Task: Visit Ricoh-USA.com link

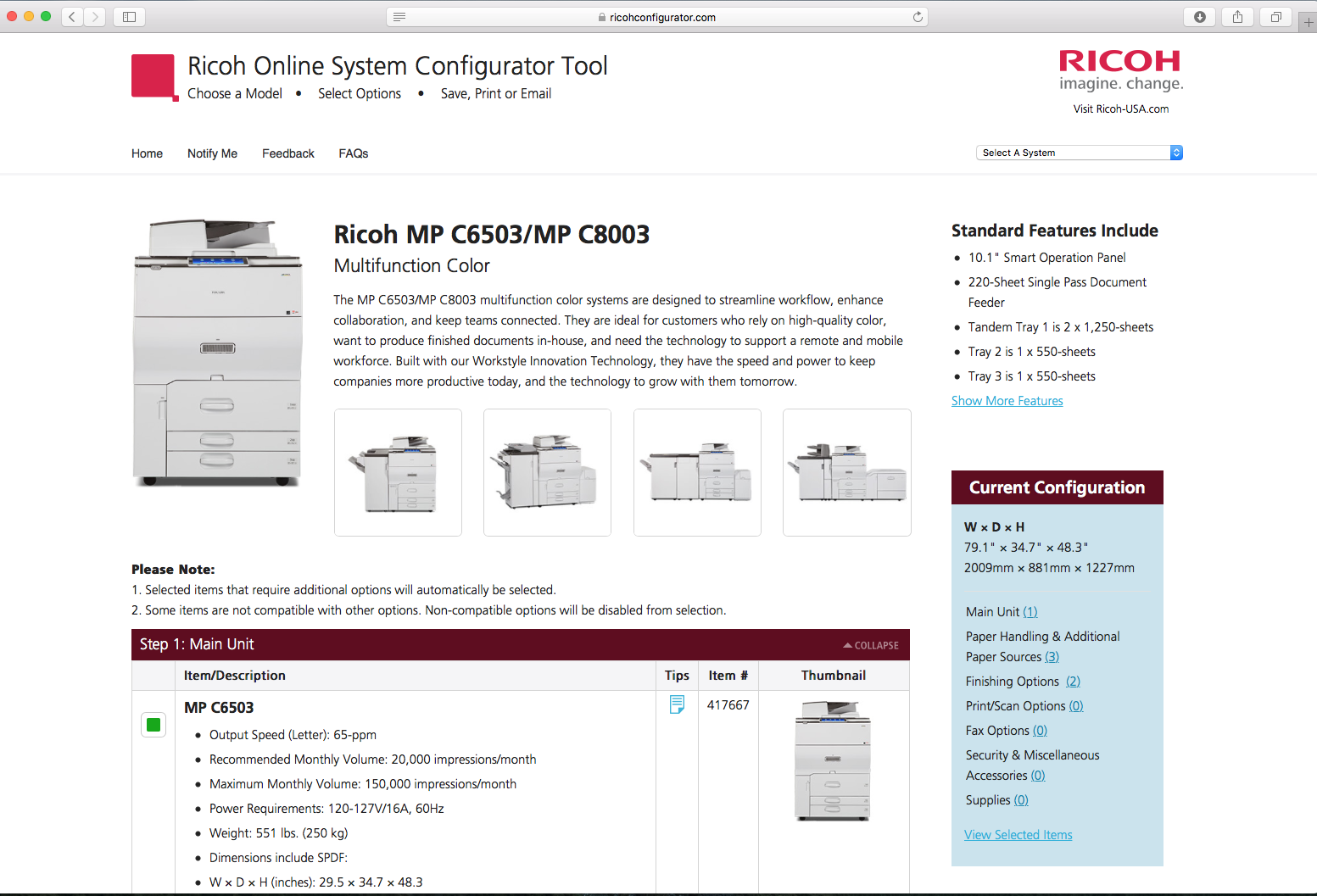Action: [1121, 109]
